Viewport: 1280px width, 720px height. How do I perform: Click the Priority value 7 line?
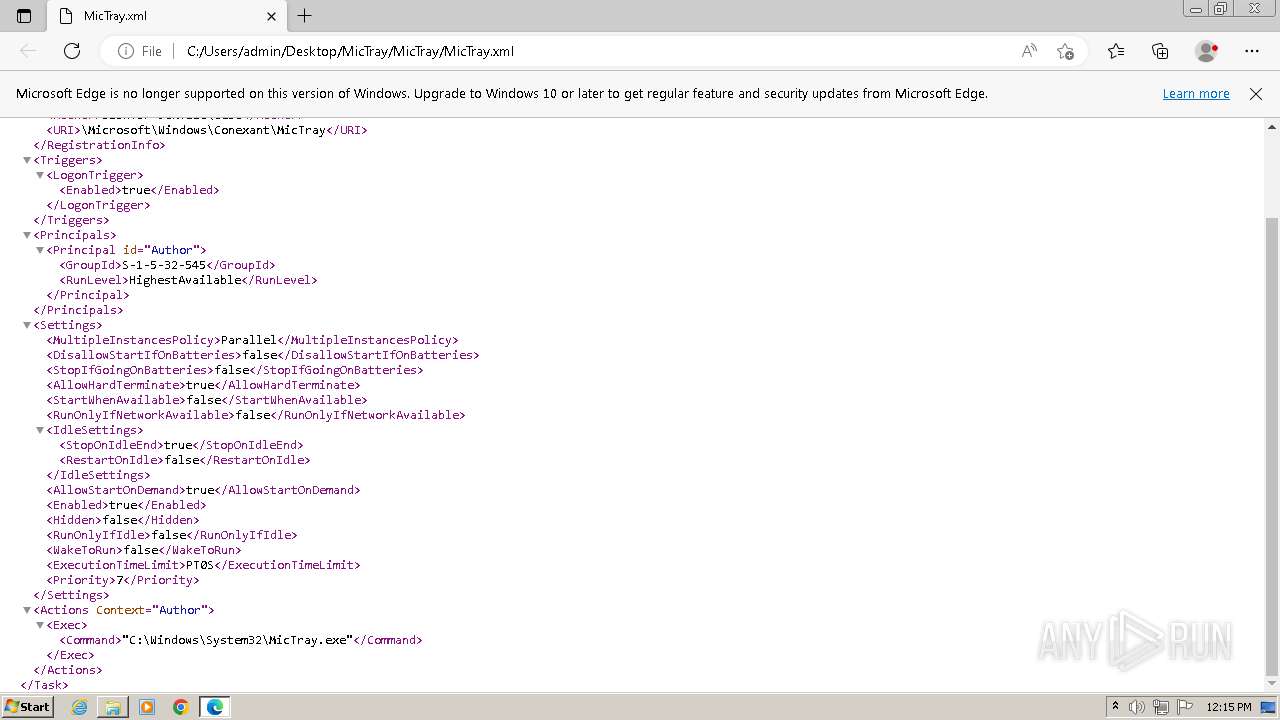tap(123, 580)
